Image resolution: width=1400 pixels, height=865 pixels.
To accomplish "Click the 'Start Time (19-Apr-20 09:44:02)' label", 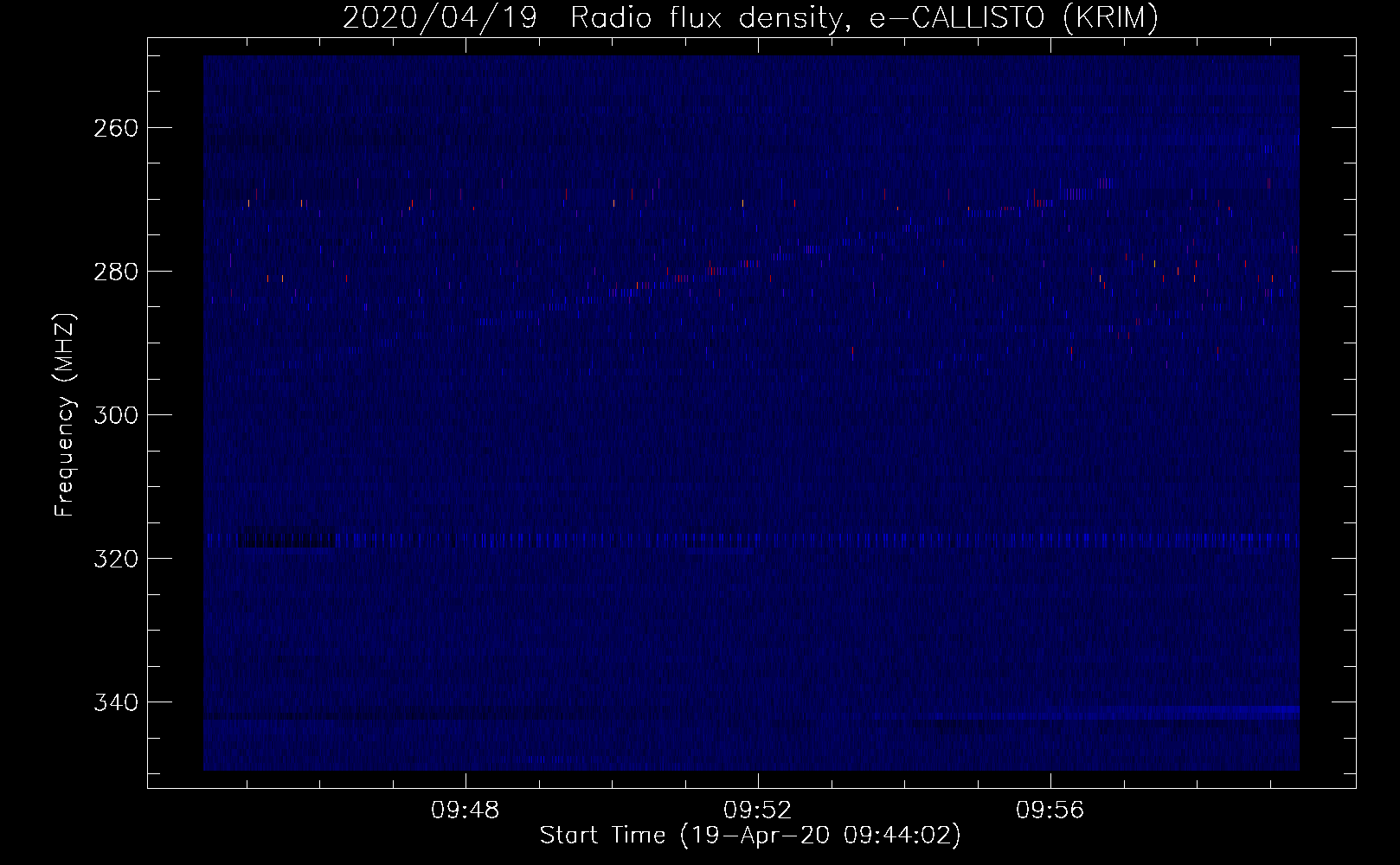I will coord(750,836).
